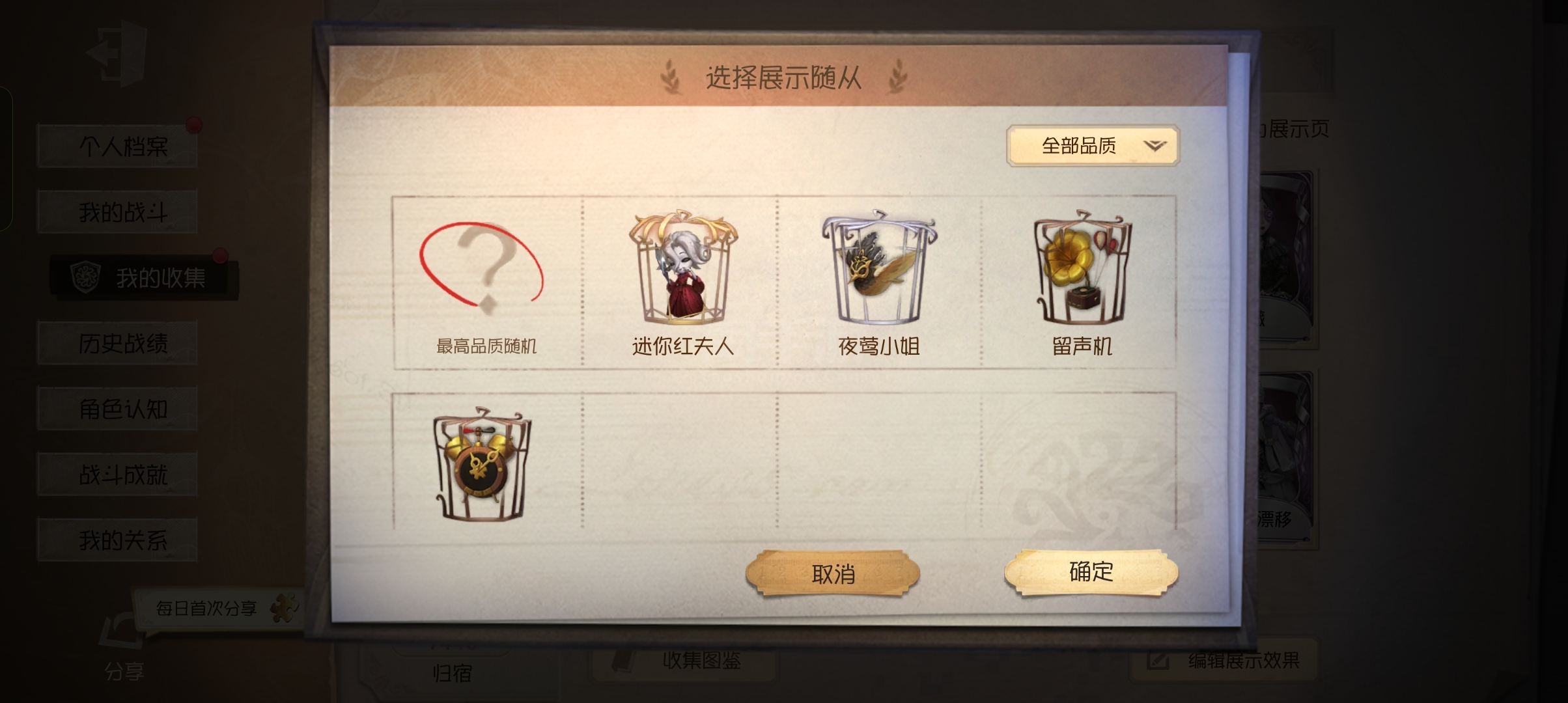This screenshot has width=1568, height=703.
Task: Click the exit door icon
Action: coord(117,53)
